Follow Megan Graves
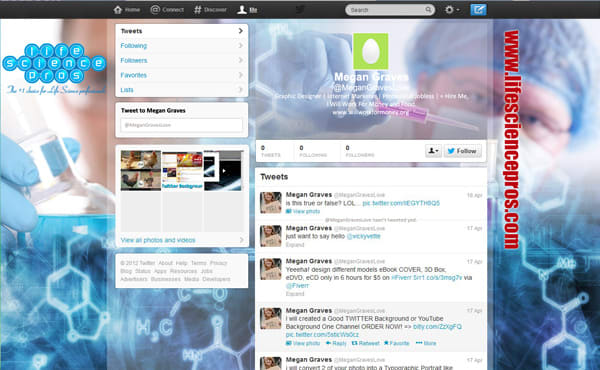 [463, 151]
